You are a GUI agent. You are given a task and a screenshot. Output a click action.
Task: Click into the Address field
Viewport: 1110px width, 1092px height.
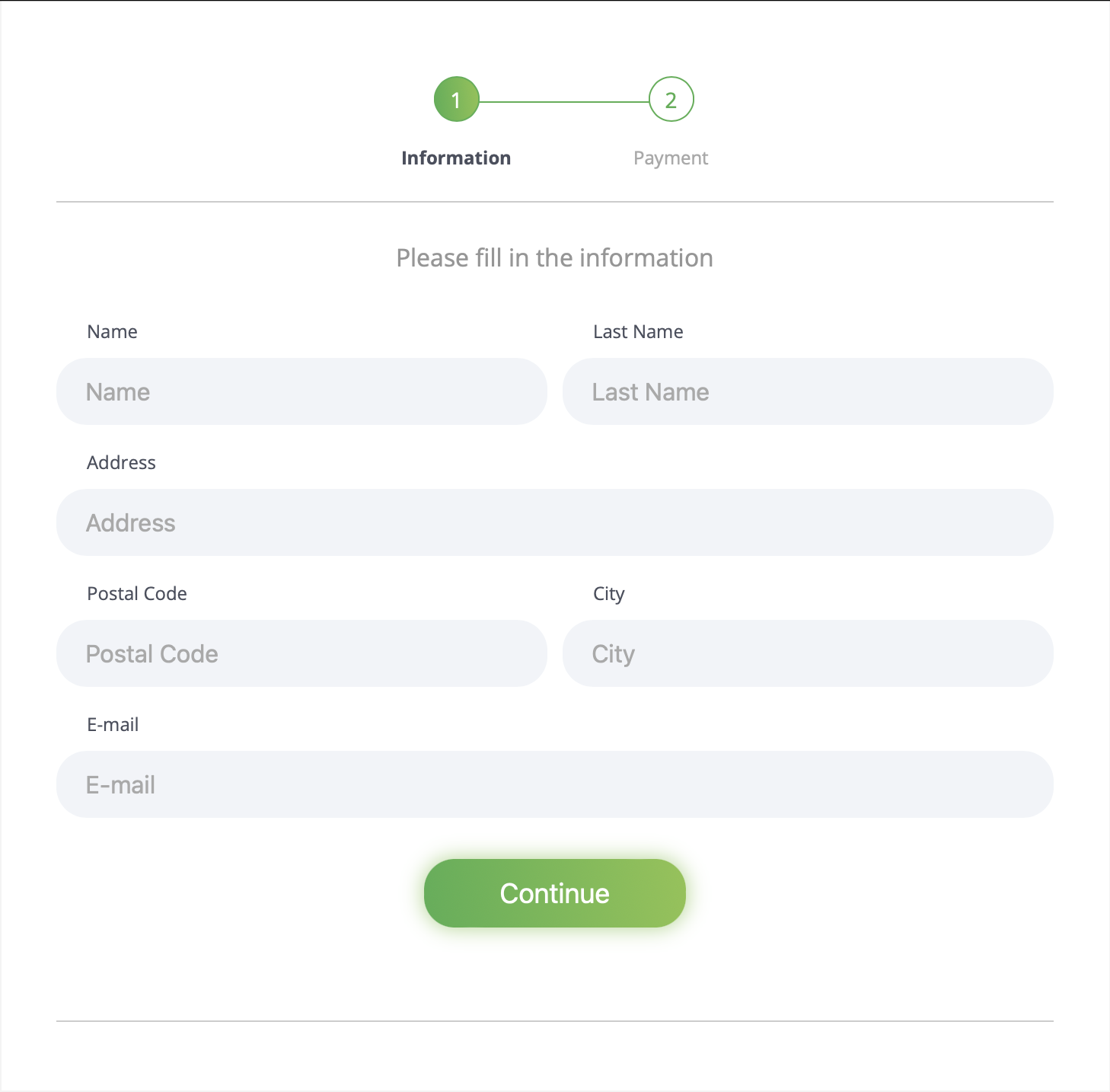coord(554,522)
